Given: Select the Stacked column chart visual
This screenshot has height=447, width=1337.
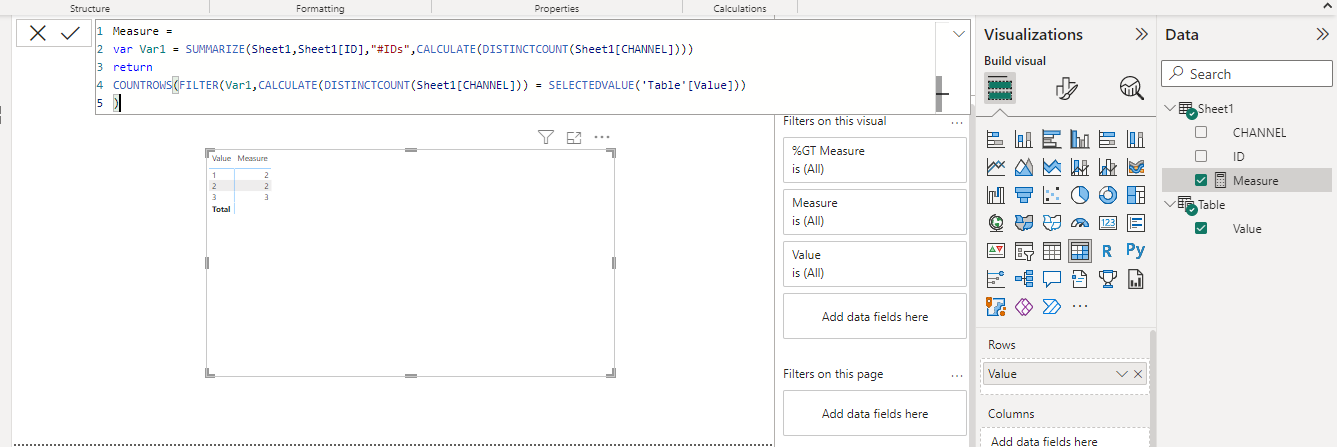Looking at the screenshot, I should [x=1024, y=139].
